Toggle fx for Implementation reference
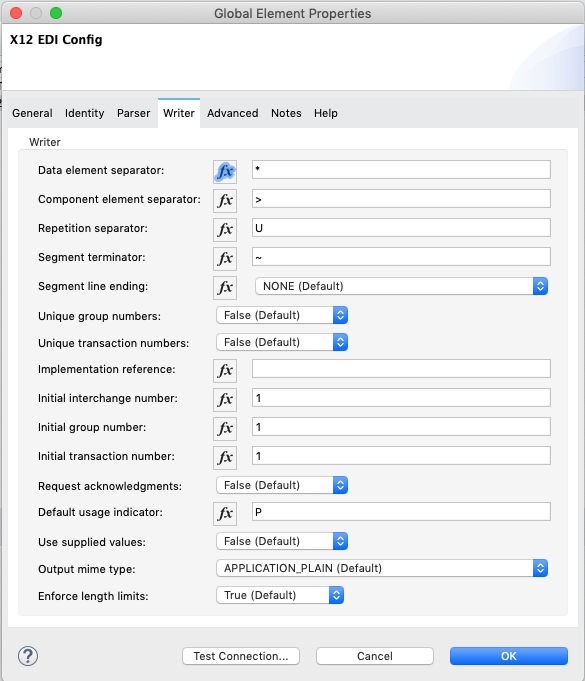Image resolution: width=585 pixels, height=681 pixels. click(x=225, y=370)
